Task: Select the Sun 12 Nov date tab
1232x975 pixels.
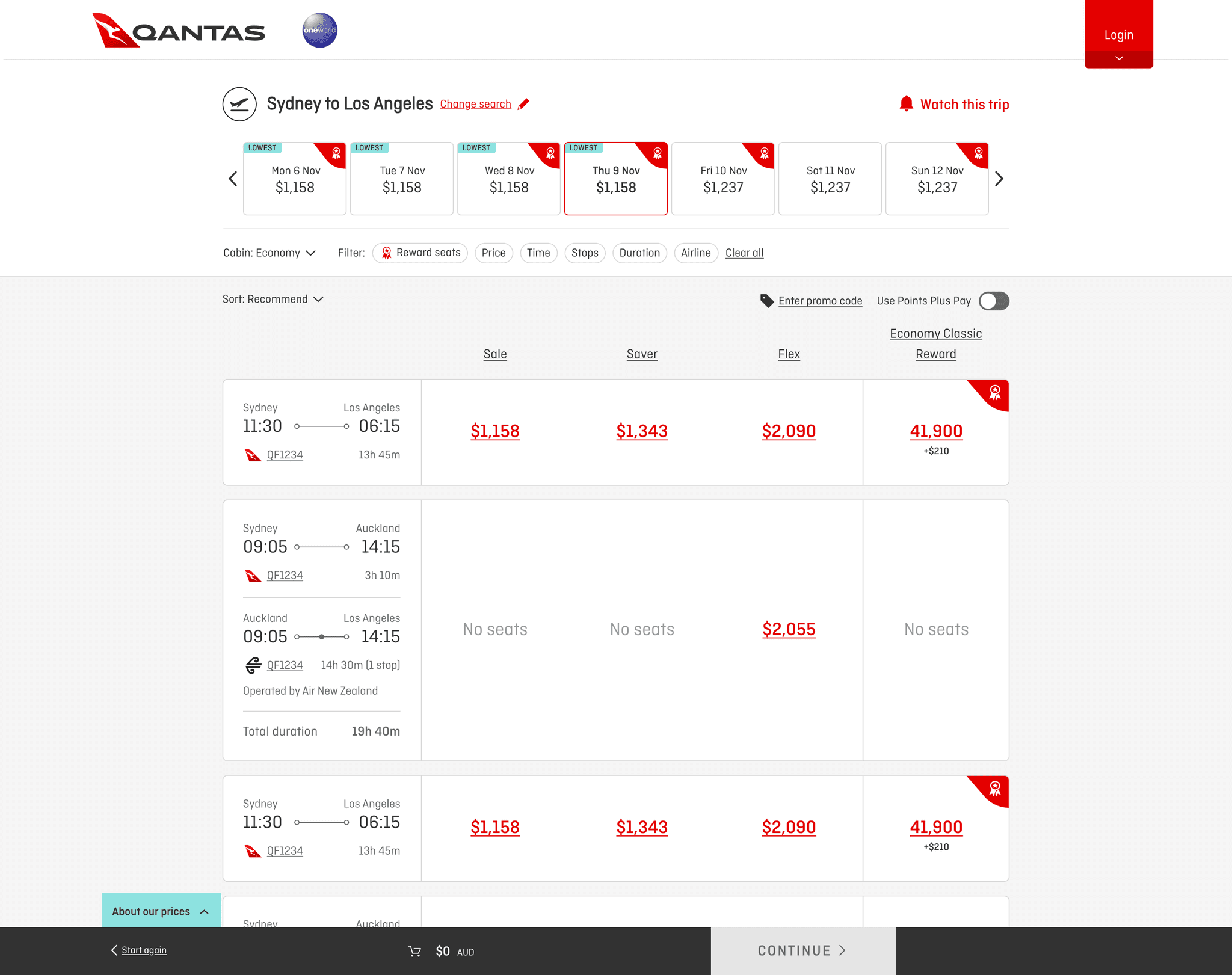Action: 937,179
